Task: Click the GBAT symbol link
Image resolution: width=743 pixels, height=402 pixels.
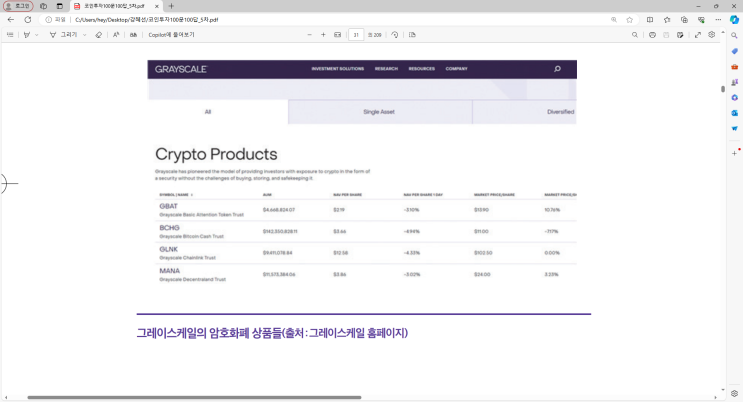Action: (x=168, y=206)
